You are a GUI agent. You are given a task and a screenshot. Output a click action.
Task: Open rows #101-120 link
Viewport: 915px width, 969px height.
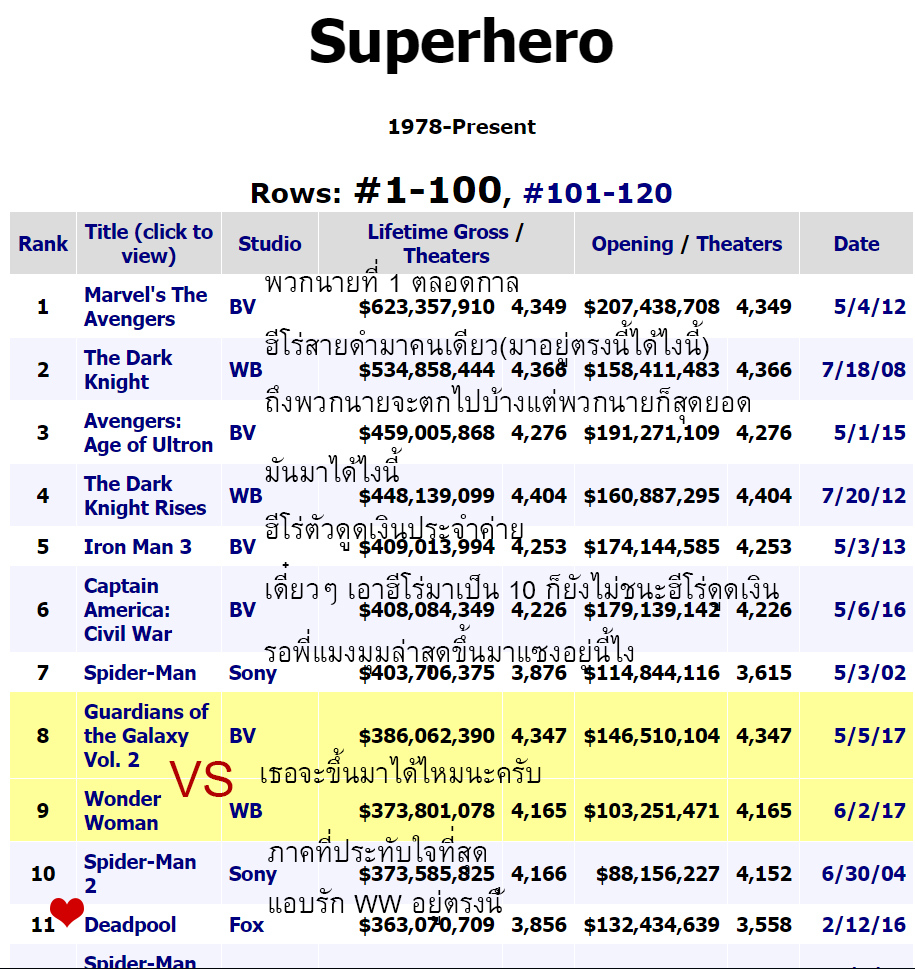point(597,193)
